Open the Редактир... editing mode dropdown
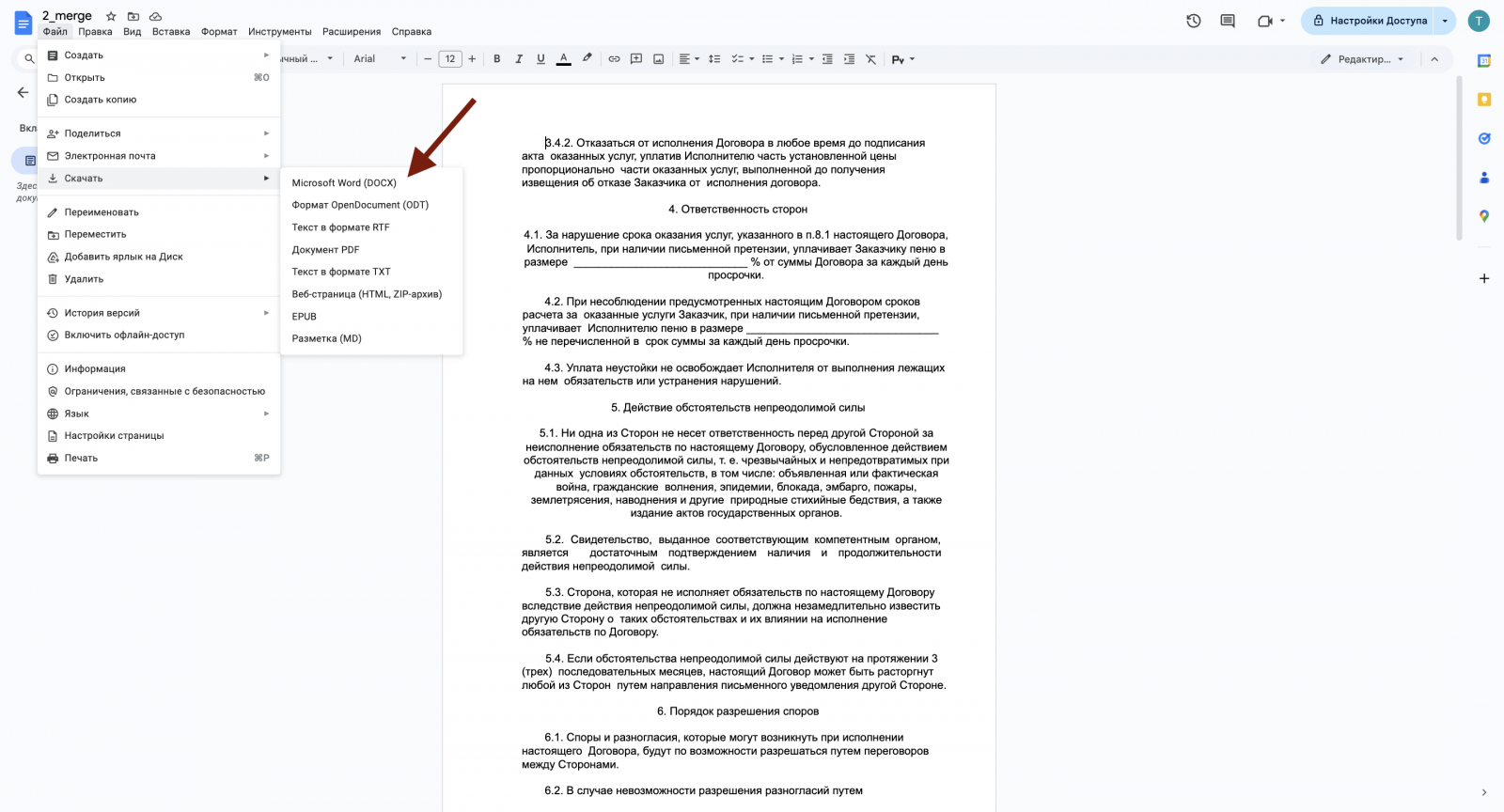 [1362, 59]
